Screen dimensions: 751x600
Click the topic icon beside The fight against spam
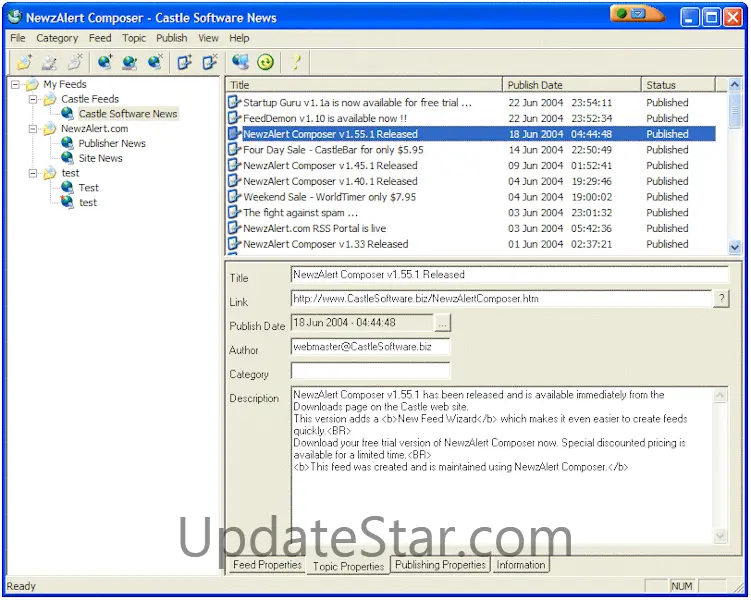(234, 212)
